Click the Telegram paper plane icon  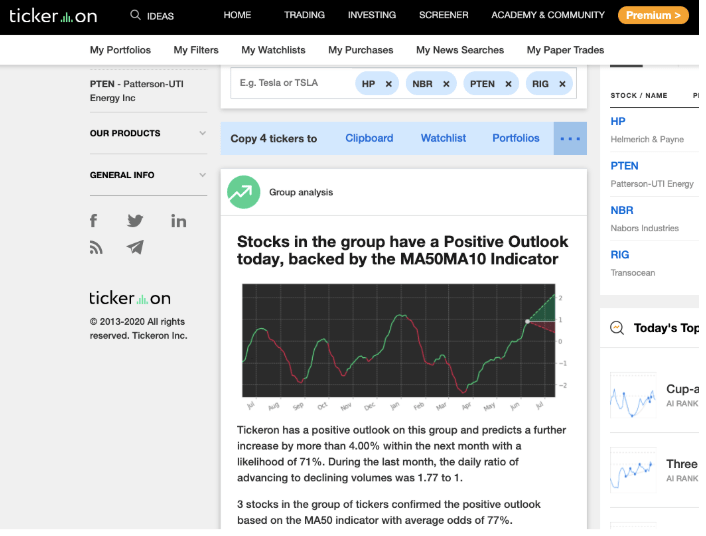tap(135, 247)
